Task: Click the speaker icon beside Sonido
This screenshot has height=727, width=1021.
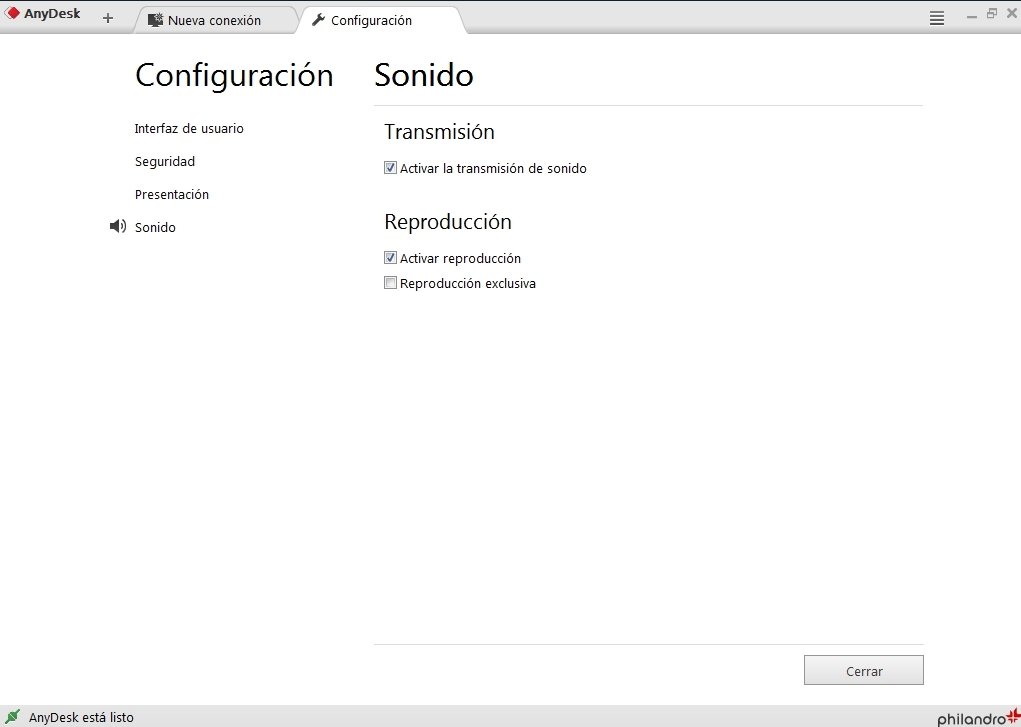Action: click(x=118, y=226)
